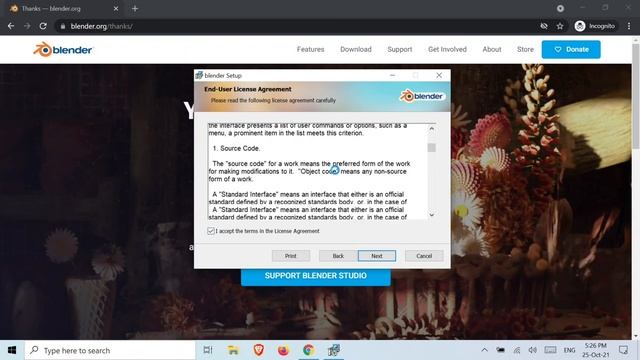Cancel the Blender Setup installer
The image size is (640, 360).
424,256
